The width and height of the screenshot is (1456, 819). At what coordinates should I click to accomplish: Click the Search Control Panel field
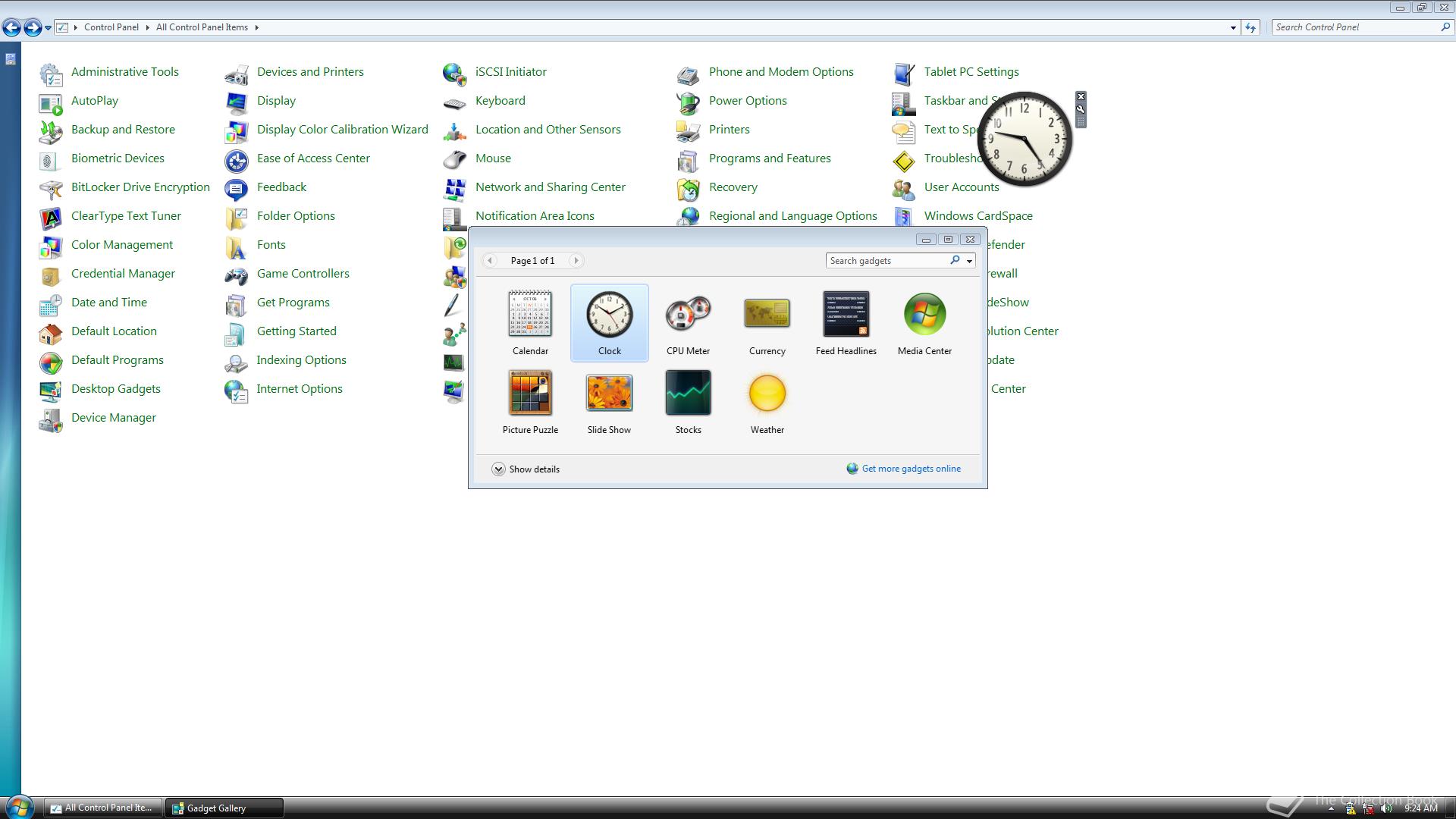(1355, 27)
